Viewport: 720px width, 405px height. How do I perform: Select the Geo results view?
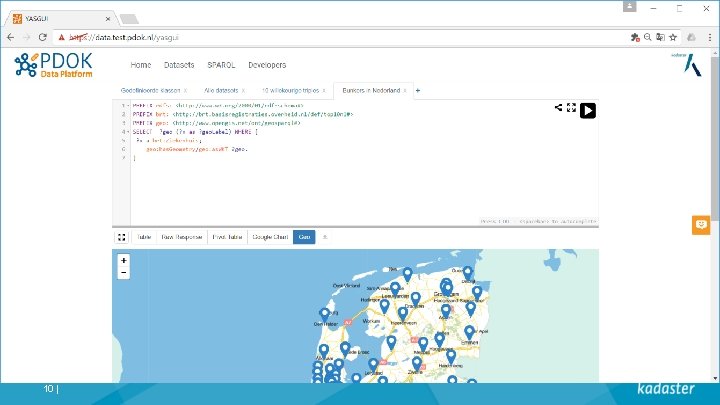point(304,237)
